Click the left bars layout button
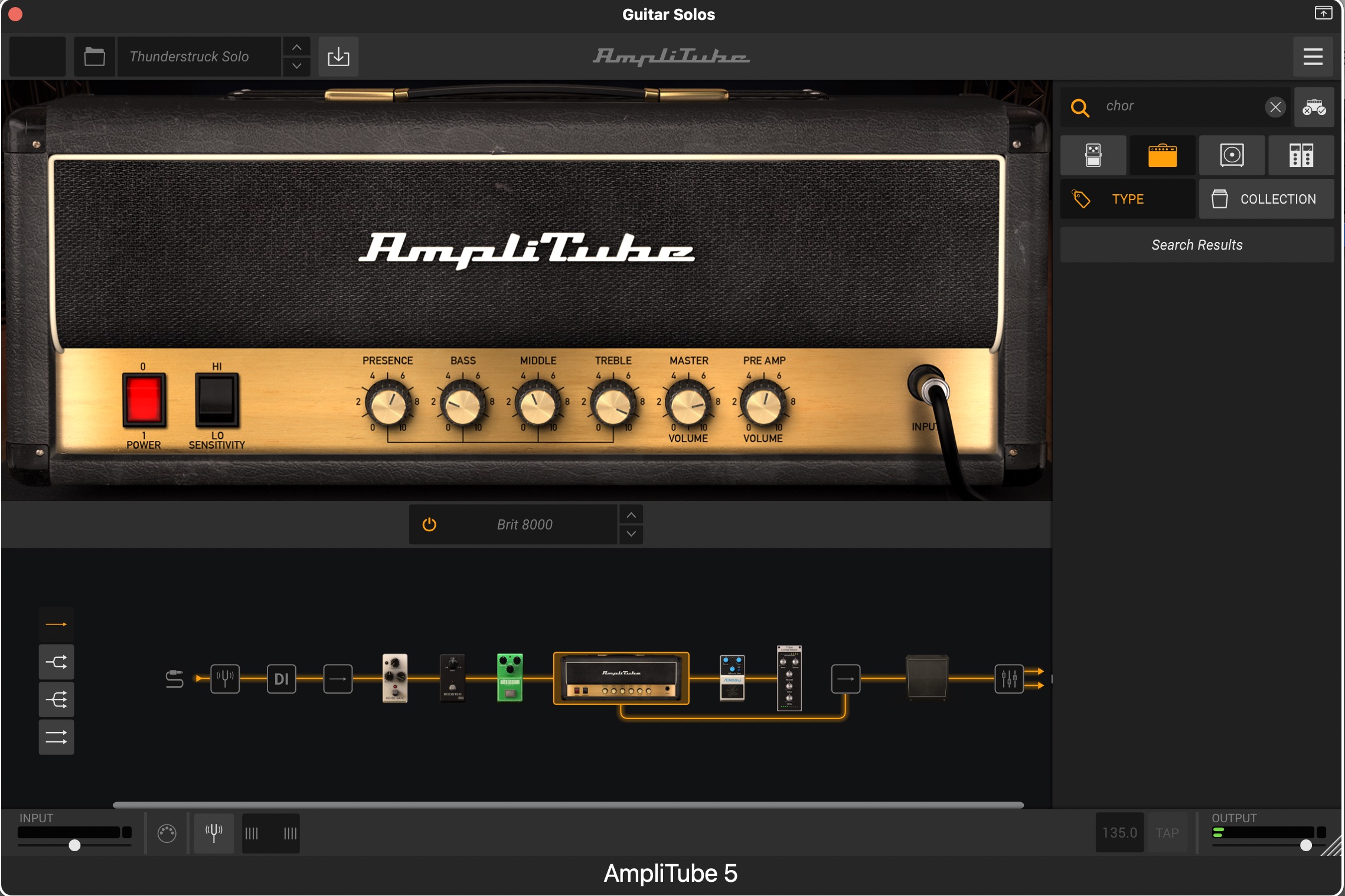This screenshot has width=1345, height=896. (252, 833)
